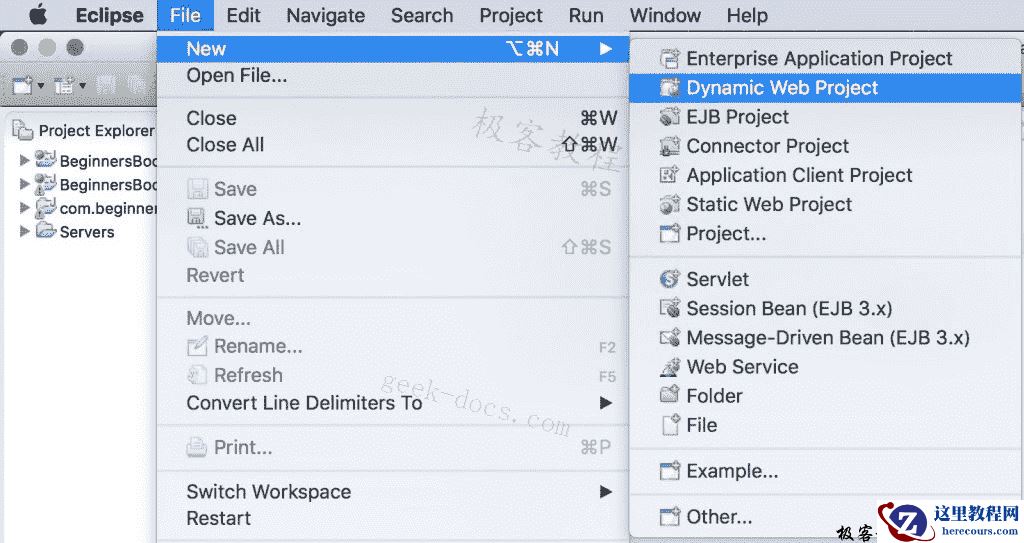Viewport: 1024px width, 543px height.
Task: Select the com.beginner project label
Action: click(108, 208)
